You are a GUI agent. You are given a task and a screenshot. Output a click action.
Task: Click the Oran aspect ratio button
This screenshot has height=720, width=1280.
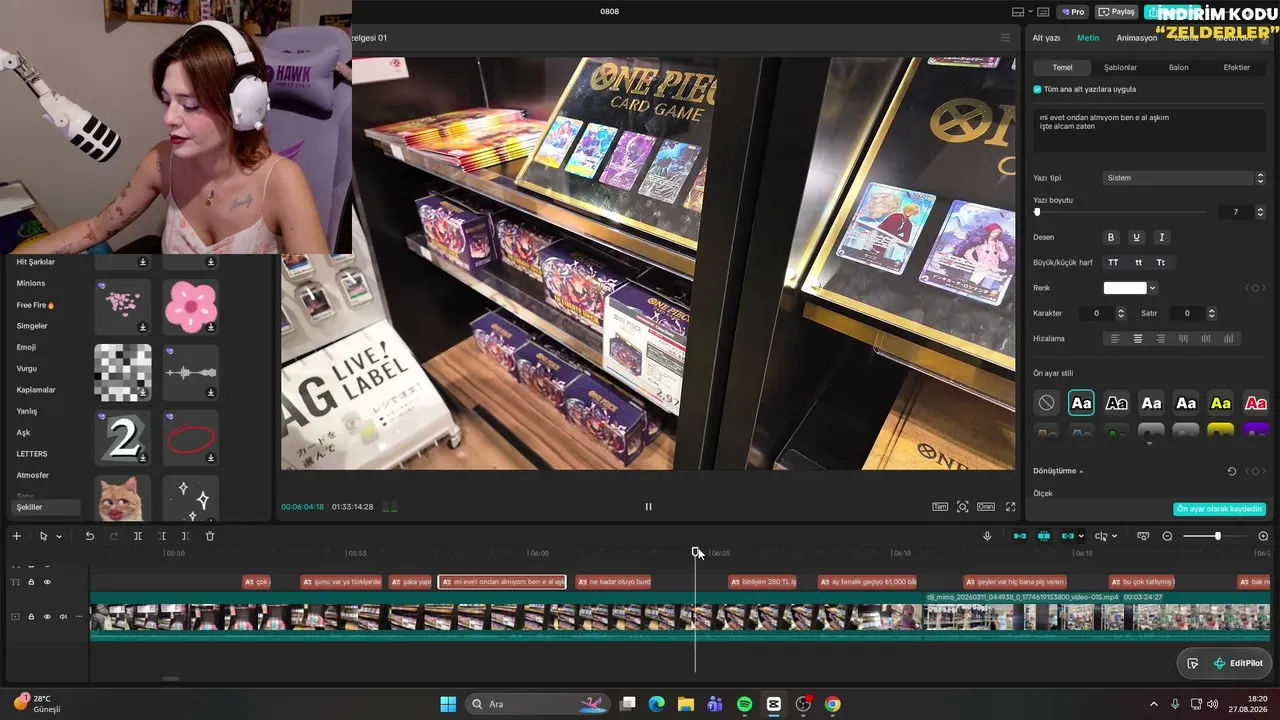[x=986, y=507]
